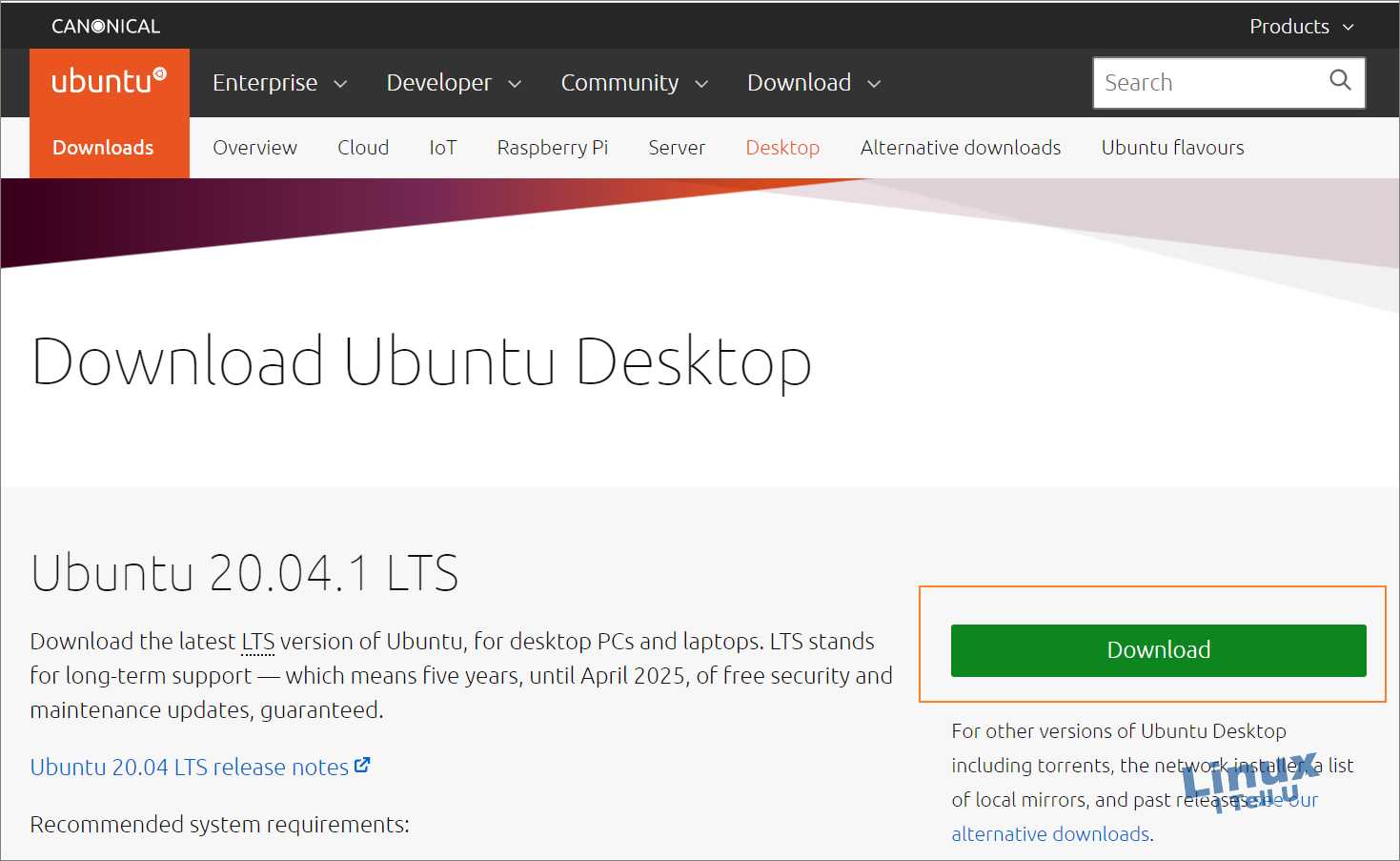The image size is (1400, 861).
Task: Click the dotted-underlined LTS abbreviation
Action: 257,641
